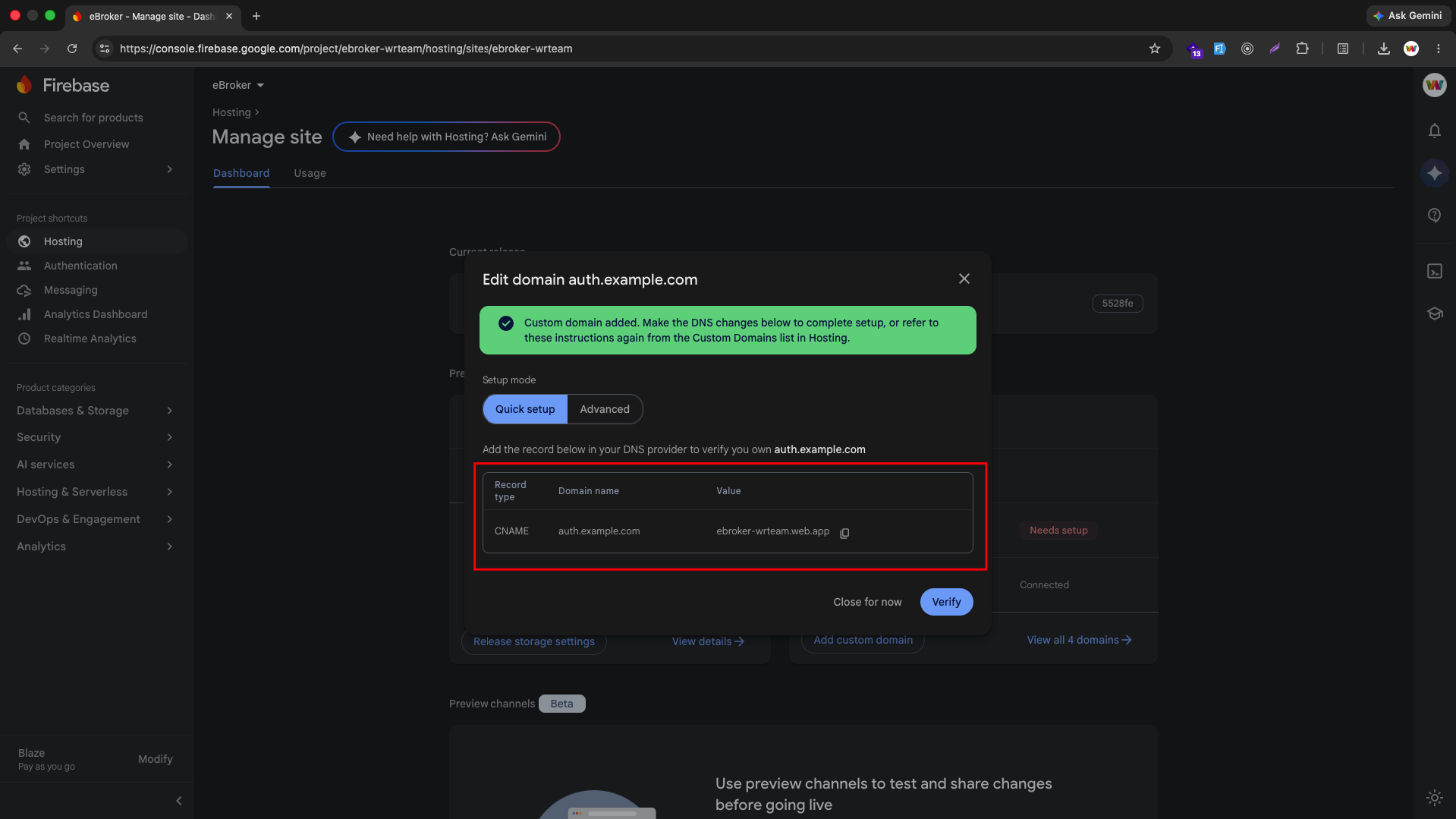Open the learning graduation-cap icon
Image resolution: width=1456 pixels, height=819 pixels.
point(1434,313)
